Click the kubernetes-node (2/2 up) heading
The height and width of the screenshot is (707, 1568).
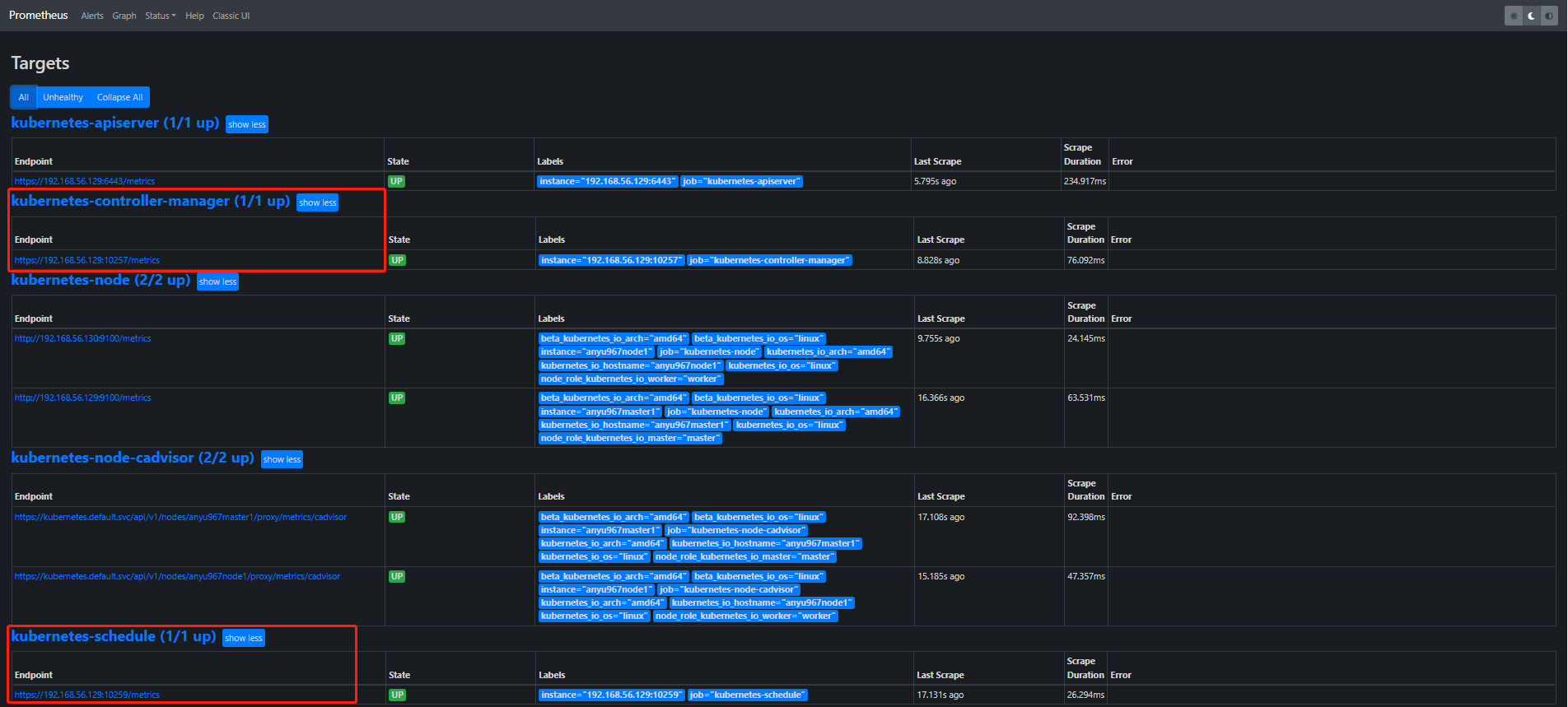click(101, 281)
